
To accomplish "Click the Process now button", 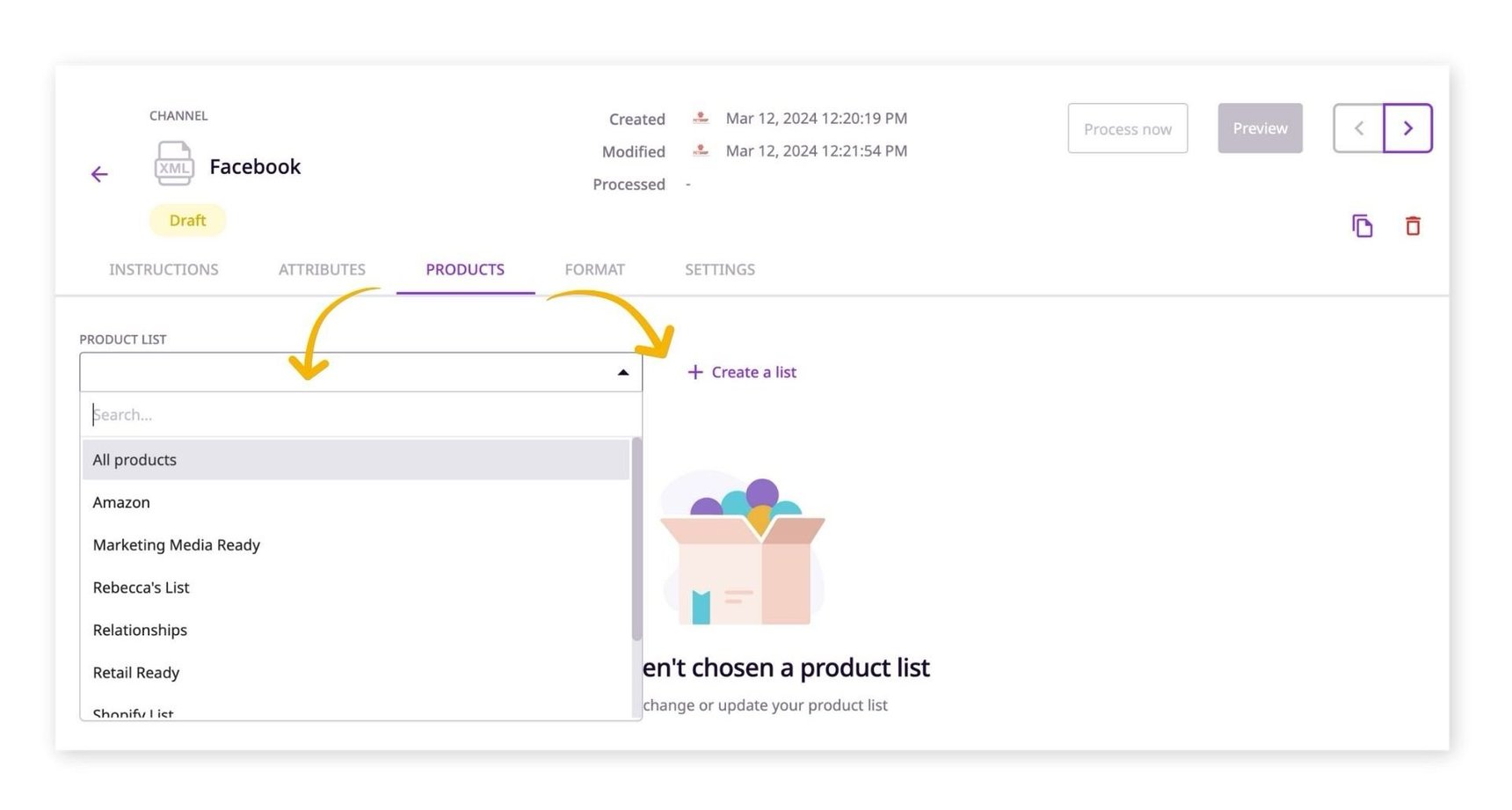I will pyautogui.click(x=1127, y=128).
